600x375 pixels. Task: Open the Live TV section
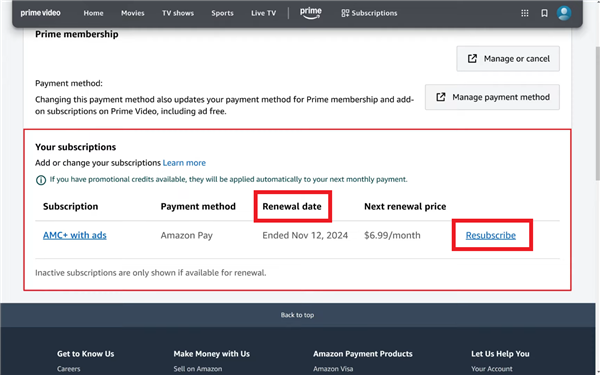(x=263, y=13)
